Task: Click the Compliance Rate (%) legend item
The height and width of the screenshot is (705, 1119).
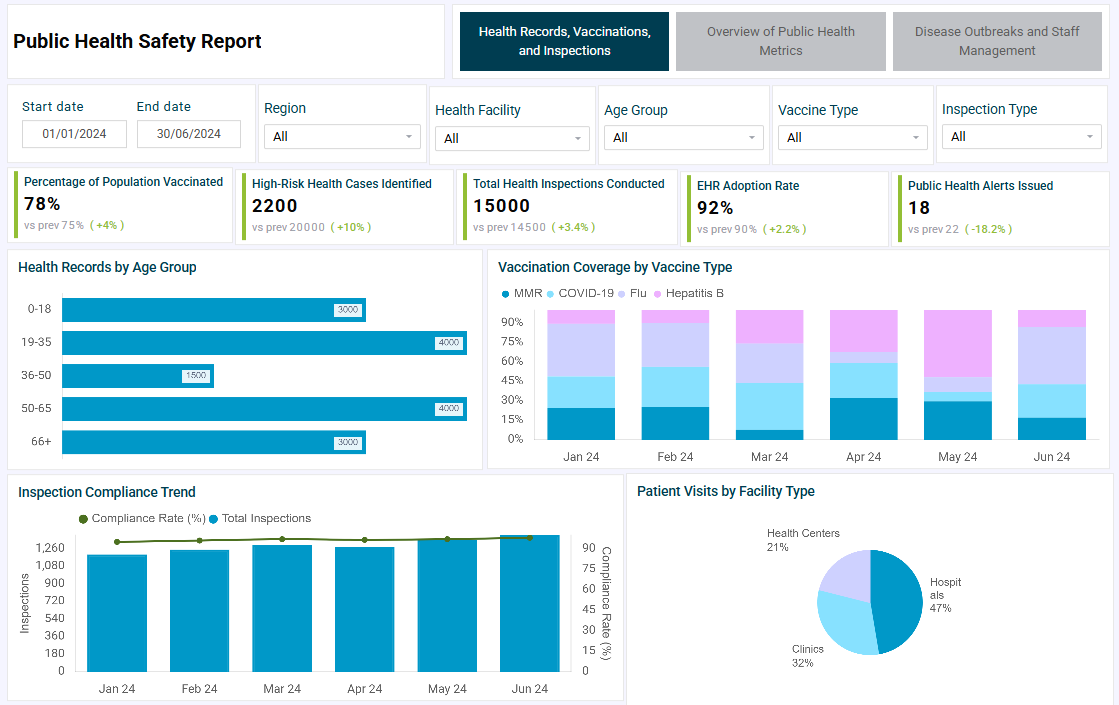Action: [x=142, y=519]
